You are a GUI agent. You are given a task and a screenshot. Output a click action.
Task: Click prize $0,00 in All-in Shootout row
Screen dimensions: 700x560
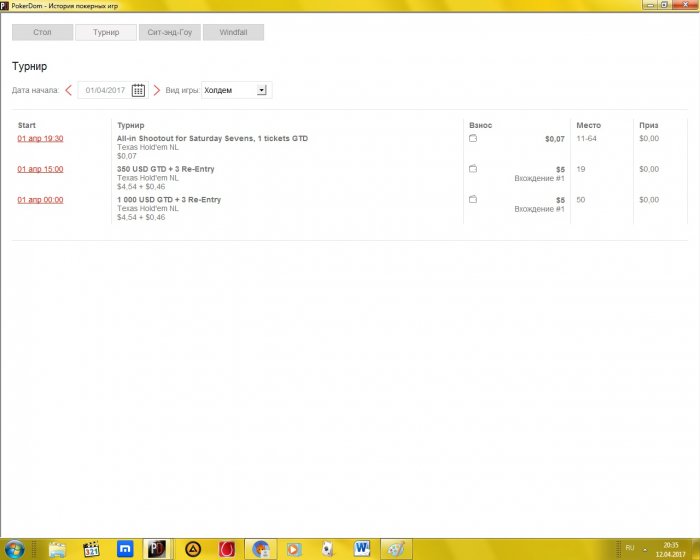coord(649,138)
